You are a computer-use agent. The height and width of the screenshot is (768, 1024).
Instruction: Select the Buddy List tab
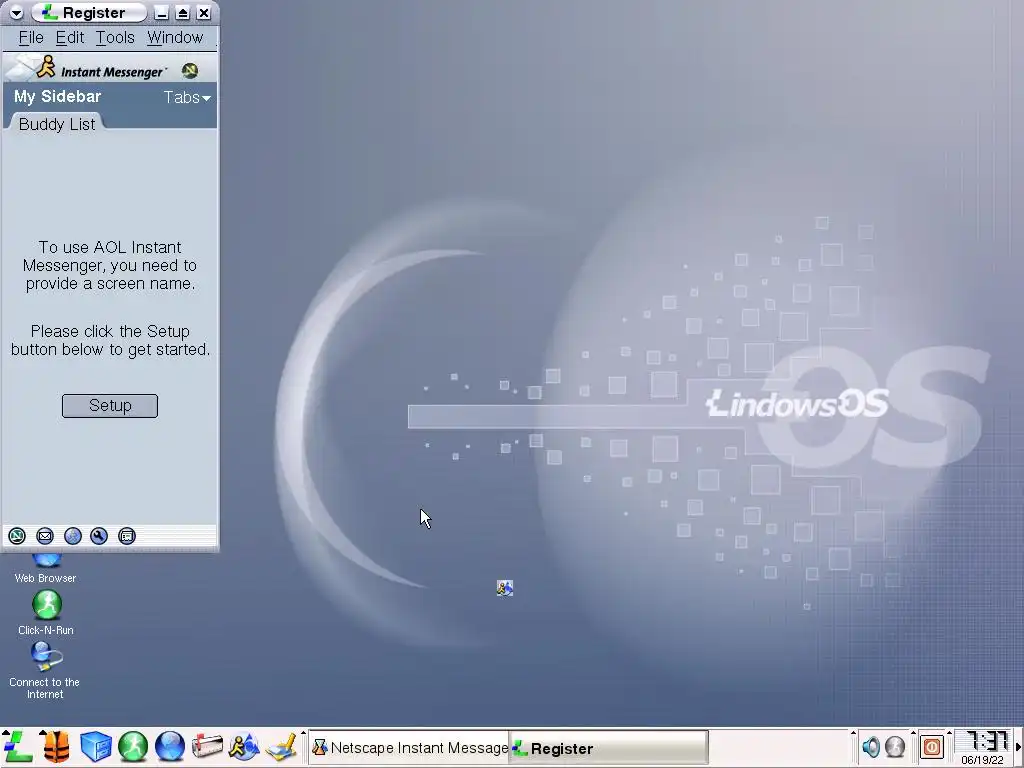[x=57, y=124]
